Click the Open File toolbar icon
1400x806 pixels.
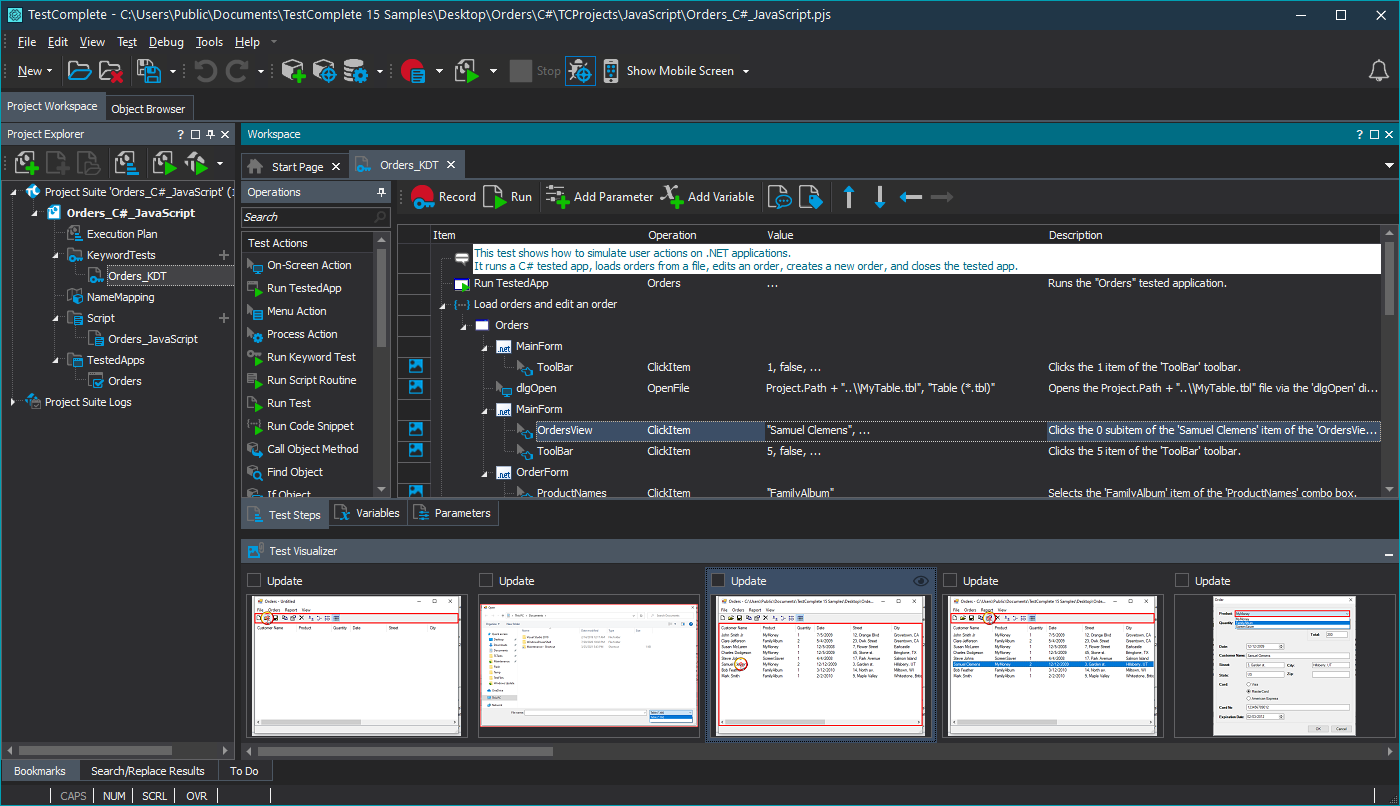click(79, 70)
